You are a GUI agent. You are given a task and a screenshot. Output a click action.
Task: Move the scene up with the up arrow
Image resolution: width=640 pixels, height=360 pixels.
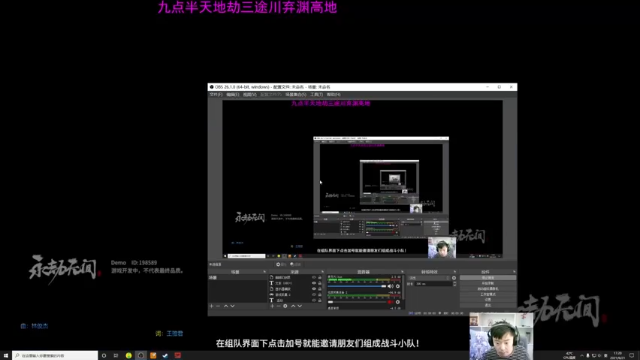[x=226, y=306]
